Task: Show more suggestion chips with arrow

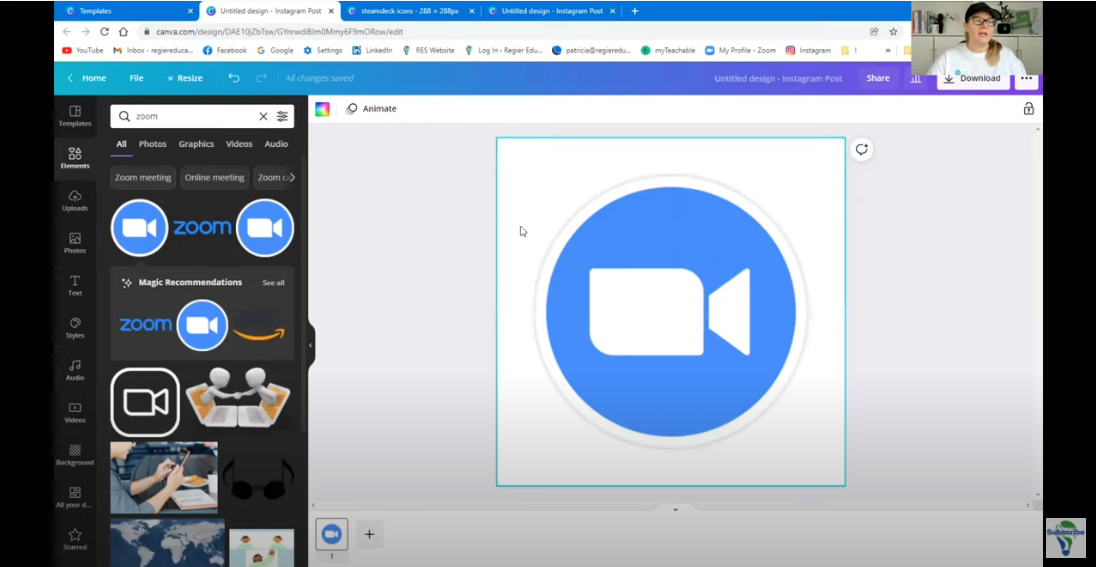Action: (292, 178)
